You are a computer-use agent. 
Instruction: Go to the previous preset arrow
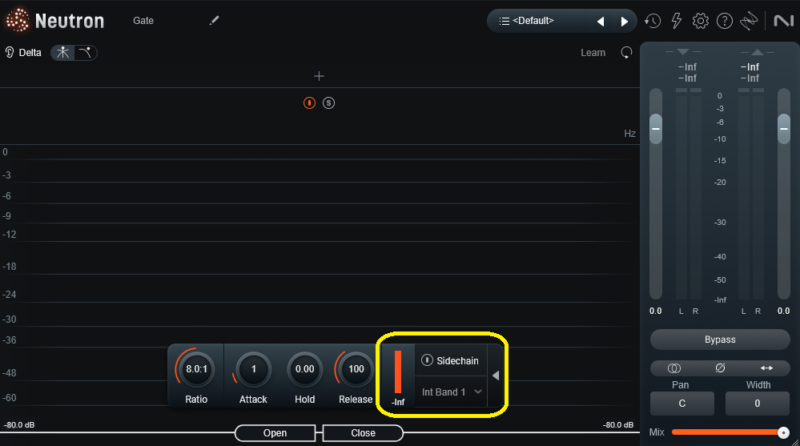point(601,21)
